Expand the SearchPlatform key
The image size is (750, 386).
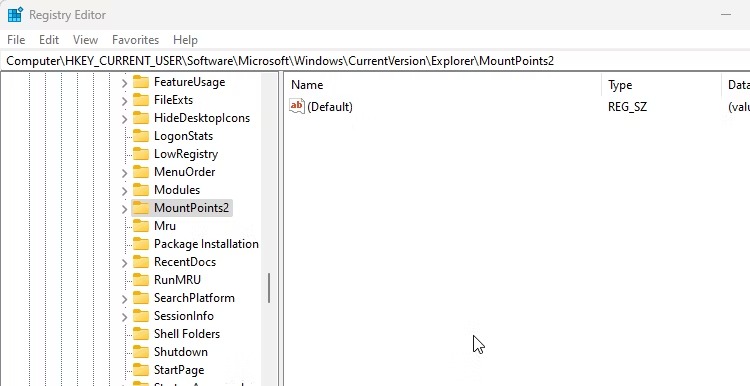(124, 298)
